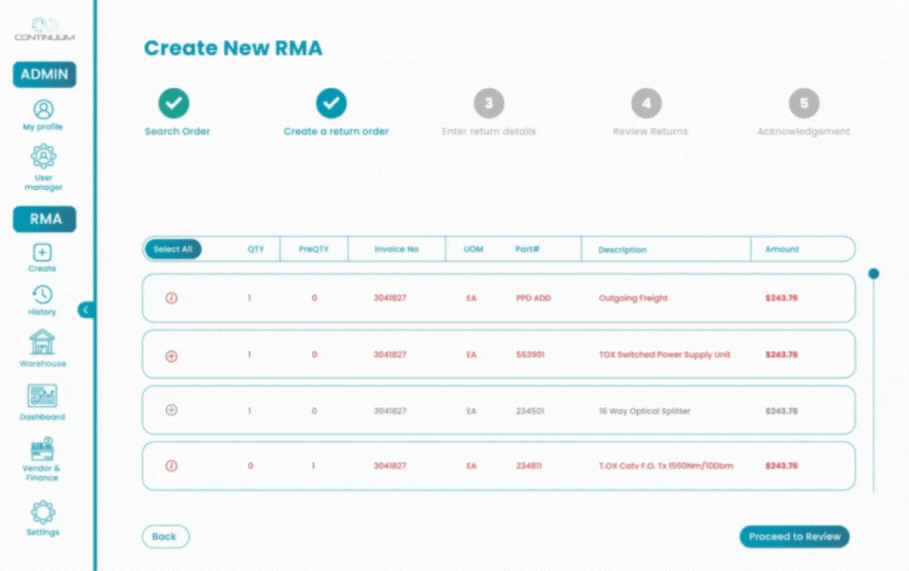Click part number PPD ADD
The height and width of the screenshot is (571, 909).
(533, 298)
